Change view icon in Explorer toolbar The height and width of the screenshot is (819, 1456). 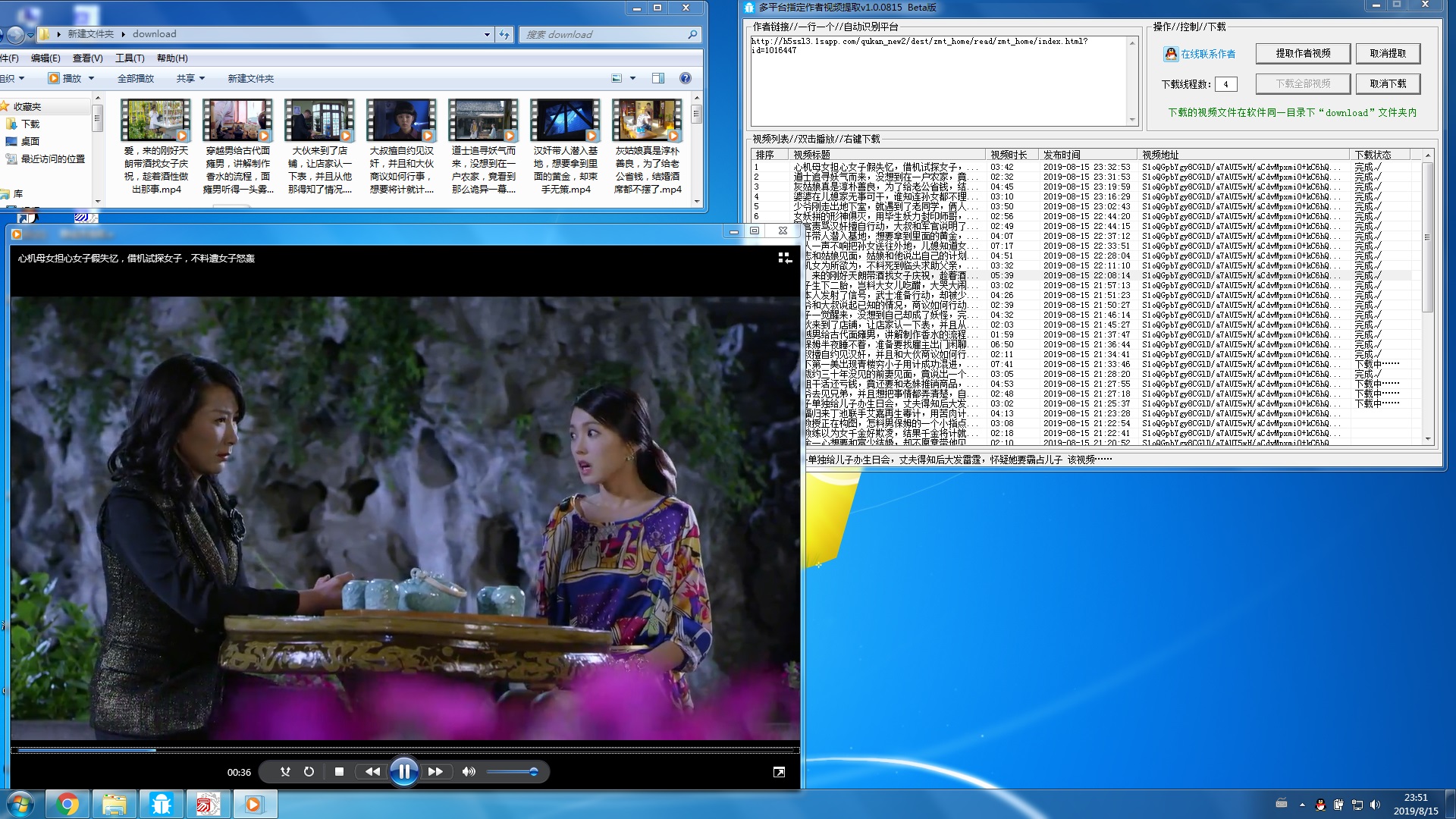[x=617, y=78]
